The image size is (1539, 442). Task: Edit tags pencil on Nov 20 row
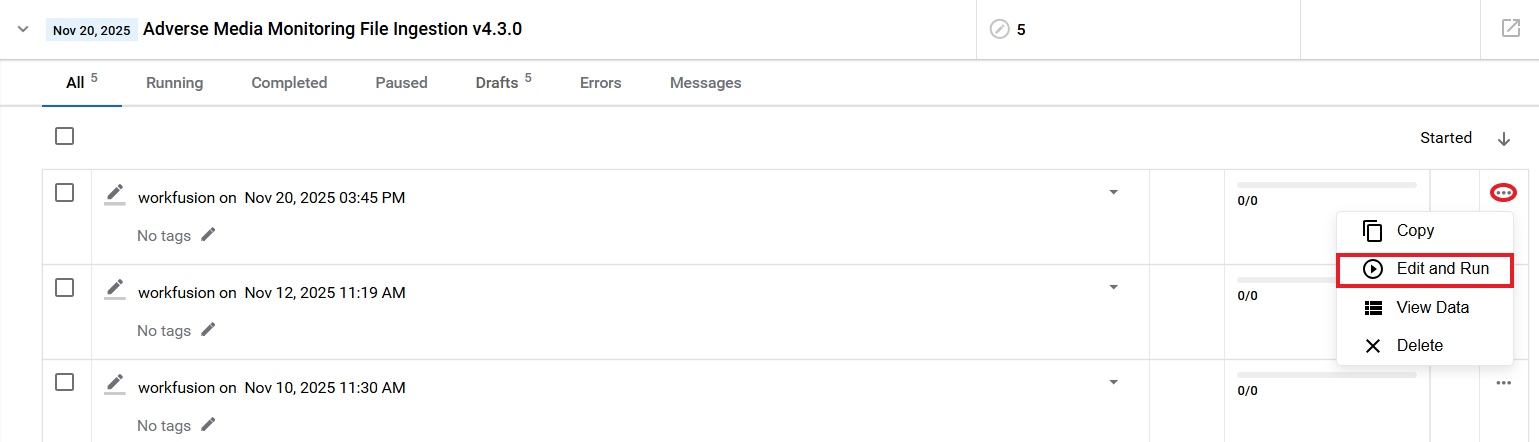(x=207, y=234)
